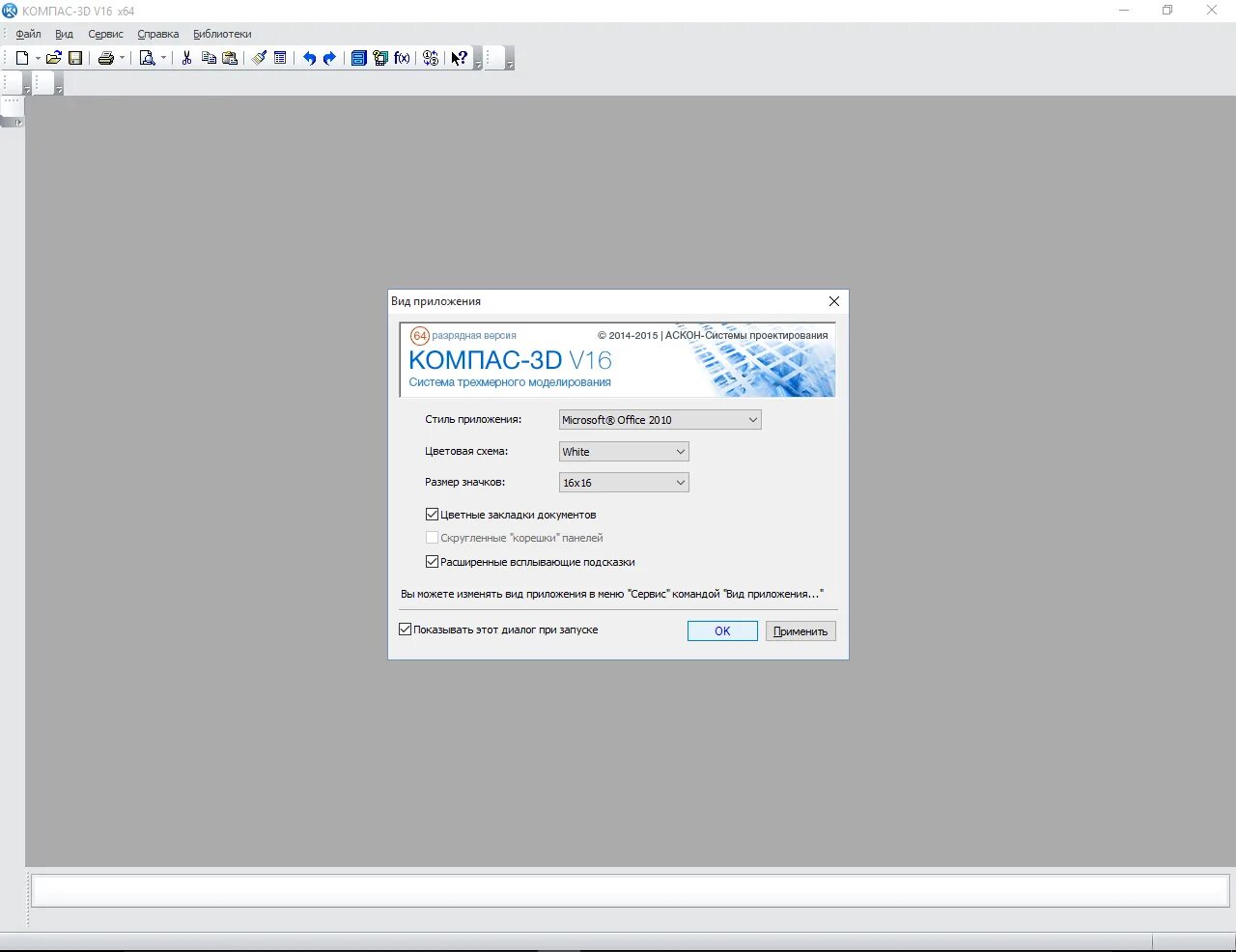
Task: Toggle Расширенные всплывающие подсказки checkbox
Action: pos(432,562)
